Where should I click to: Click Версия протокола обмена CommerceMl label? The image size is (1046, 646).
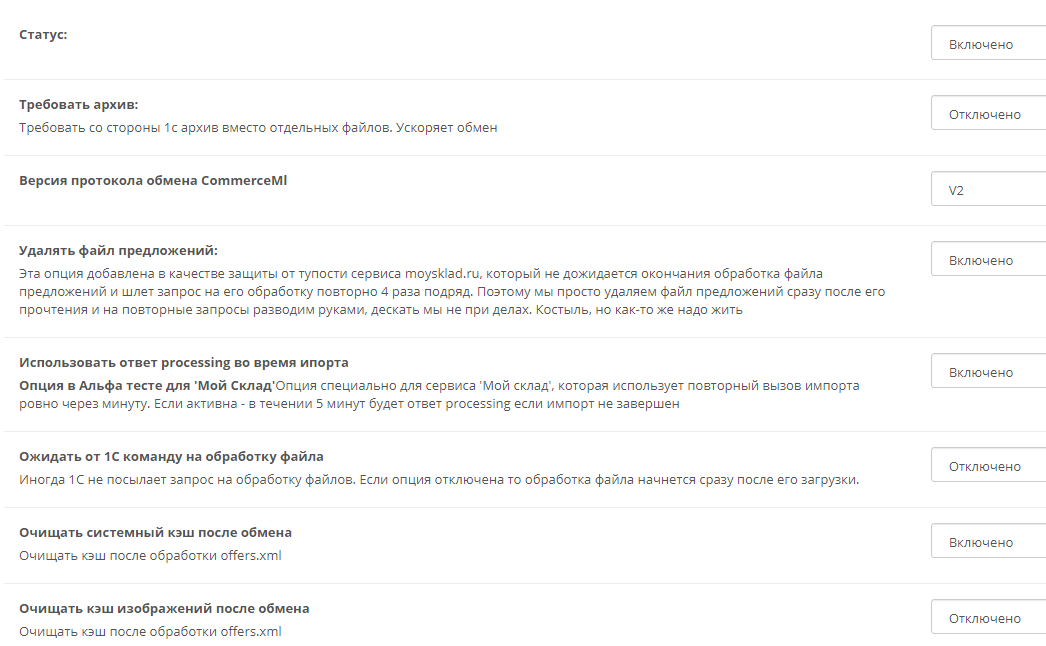tap(153, 181)
